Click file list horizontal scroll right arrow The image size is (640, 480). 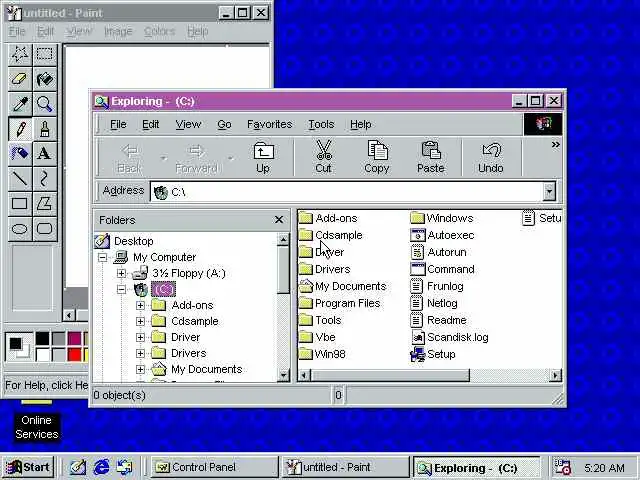point(556,375)
